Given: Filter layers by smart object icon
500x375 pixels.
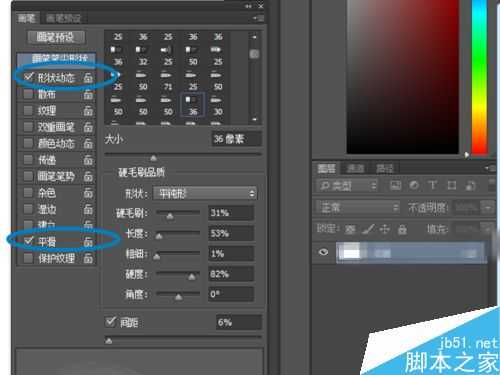Looking at the screenshot, I should pyautogui.click(x=470, y=185).
